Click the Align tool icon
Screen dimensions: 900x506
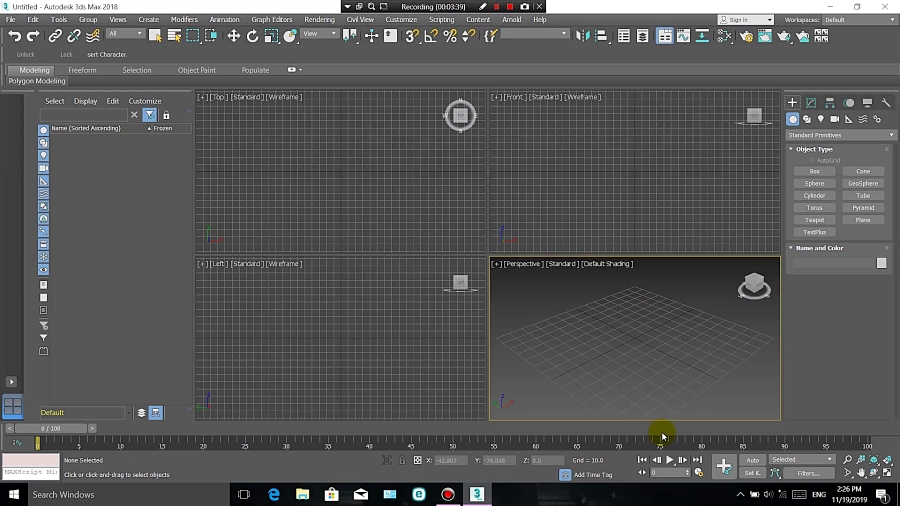[601, 36]
